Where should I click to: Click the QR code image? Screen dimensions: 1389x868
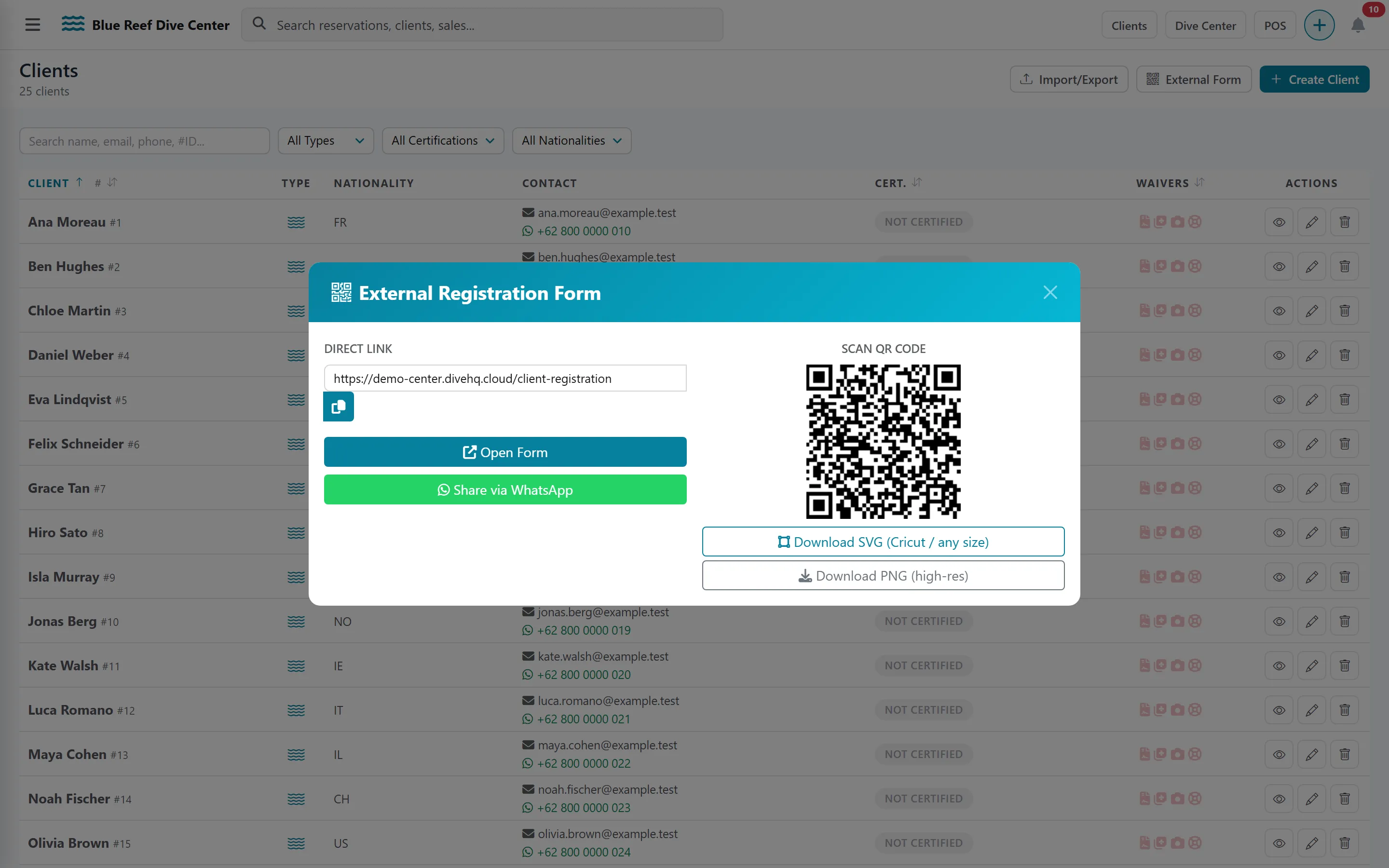(884, 441)
